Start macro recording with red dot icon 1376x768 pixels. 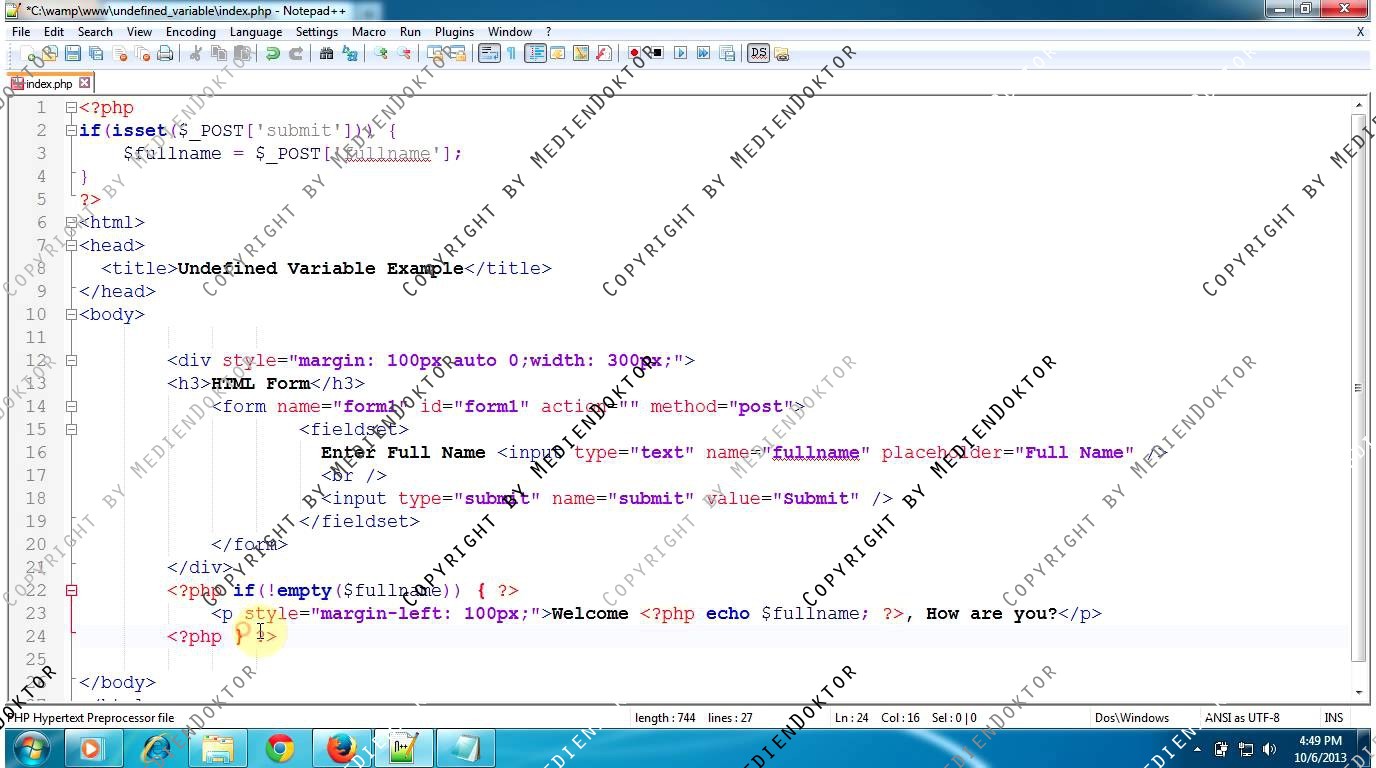point(634,54)
